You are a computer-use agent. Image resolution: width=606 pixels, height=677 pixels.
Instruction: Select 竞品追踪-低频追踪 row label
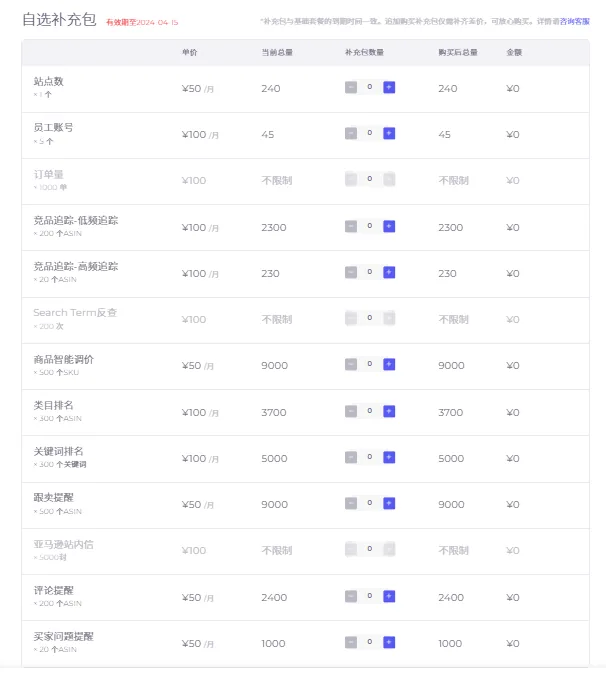click(76, 220)
